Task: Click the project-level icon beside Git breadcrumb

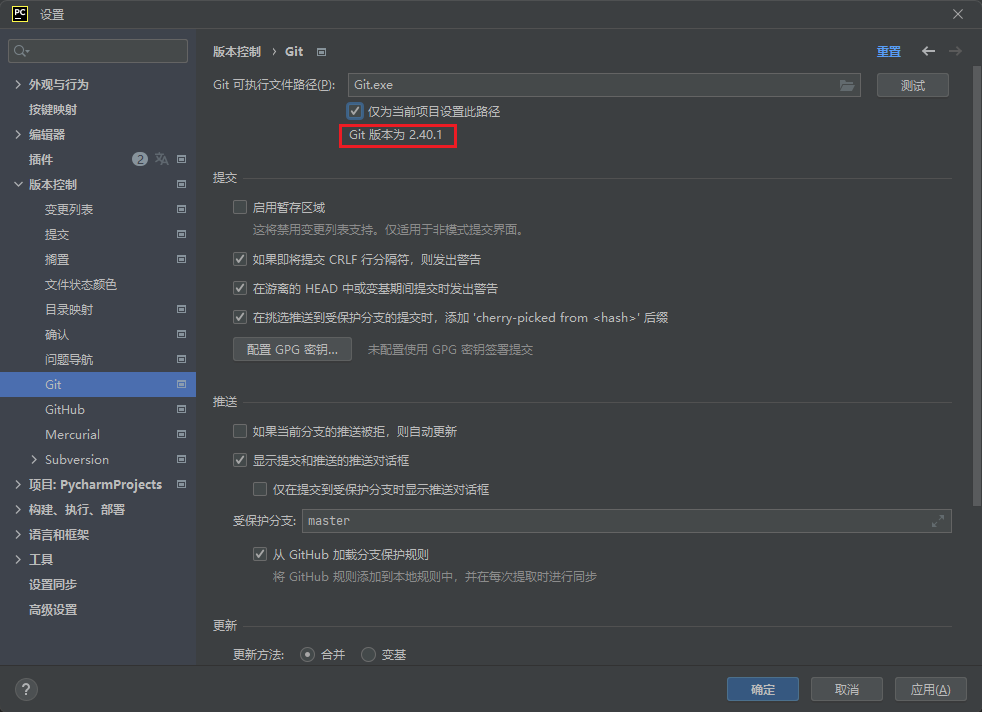Action: click(x=321, y=52)
